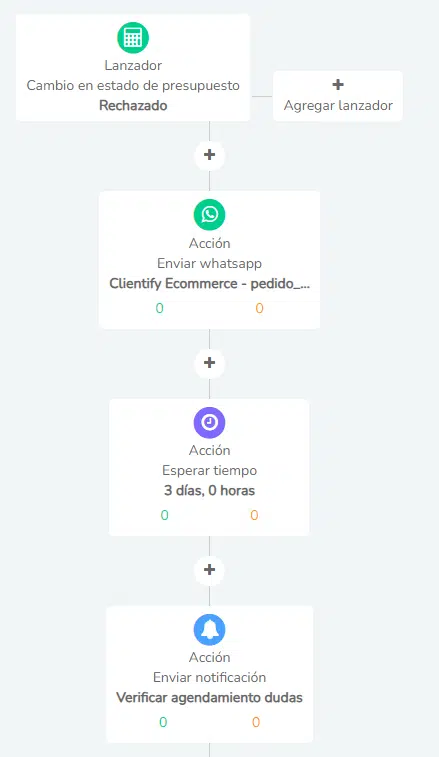Screen dimensions: 439x757
Task: Select the Rechazado trigger status text
Action: click(x=133, y=106)
